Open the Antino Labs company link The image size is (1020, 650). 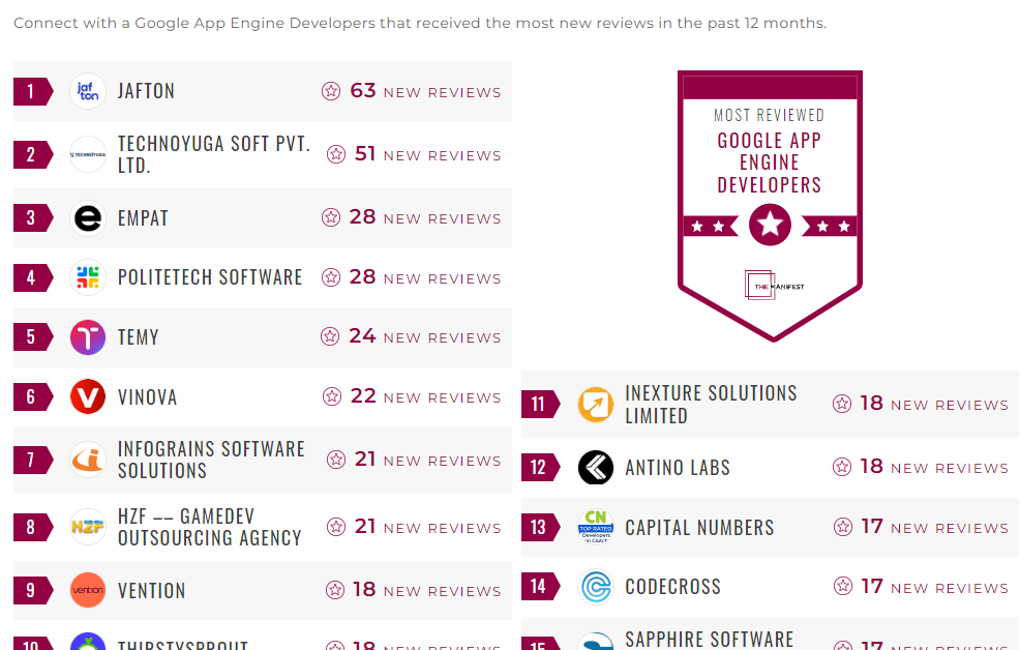(x=677, y=468)
